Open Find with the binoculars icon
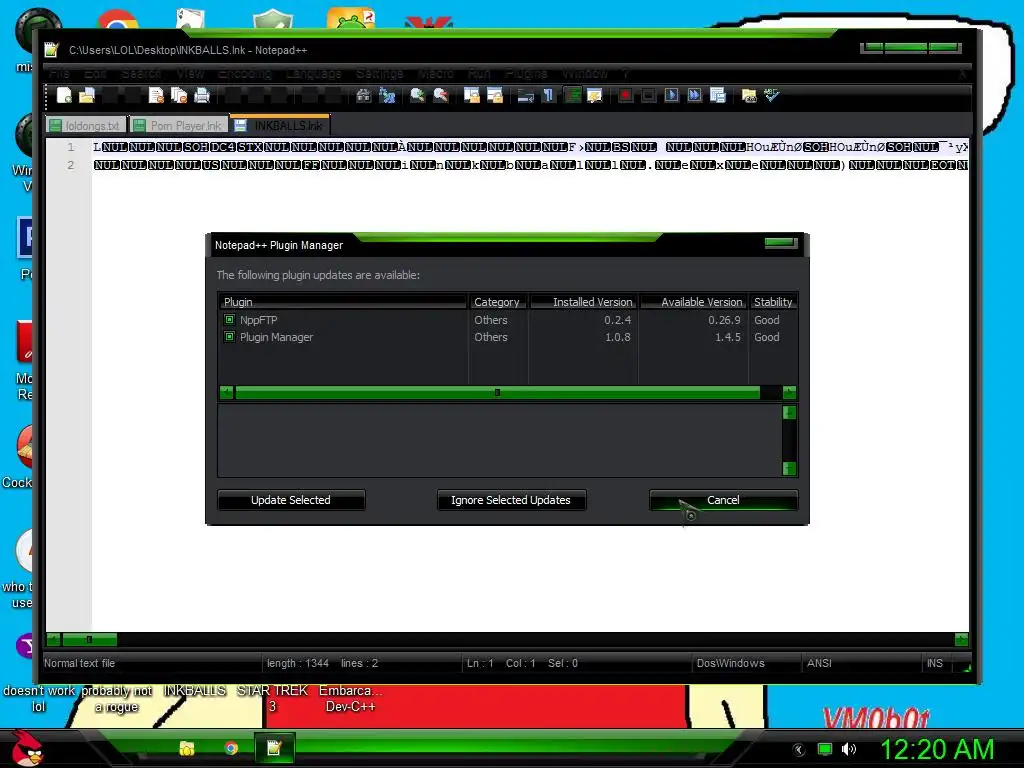The image size is (1024, 768). (x=364, y=95)
